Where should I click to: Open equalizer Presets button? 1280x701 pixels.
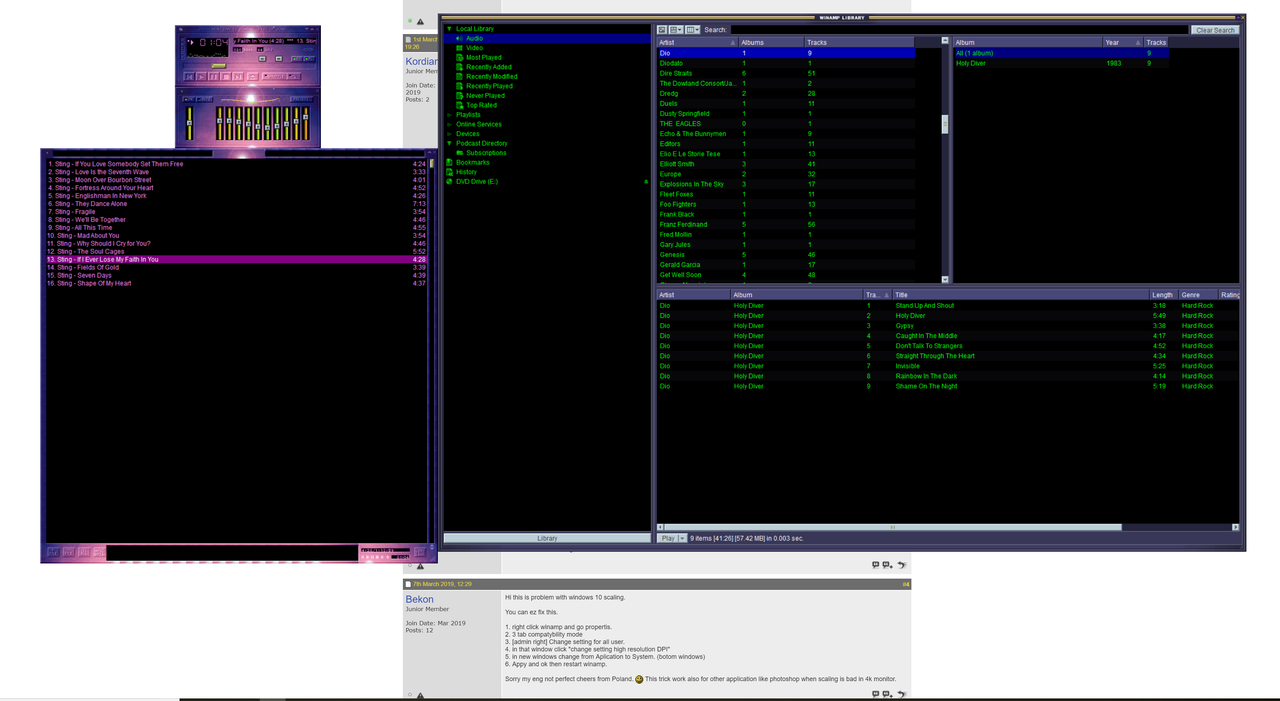point(301,99)
